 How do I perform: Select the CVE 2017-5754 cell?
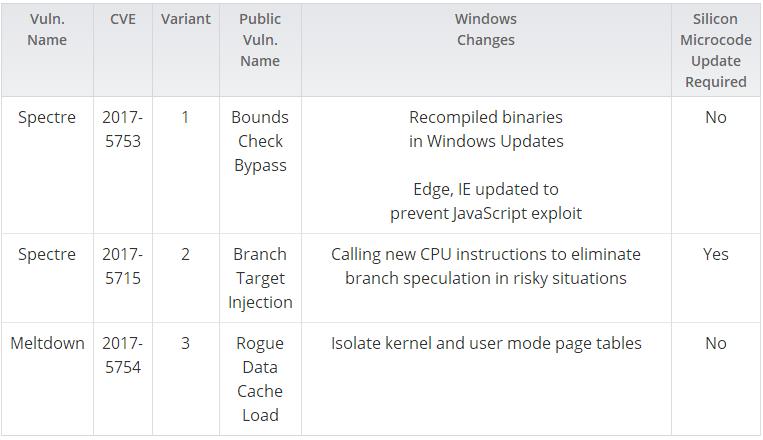coord(122,355)
